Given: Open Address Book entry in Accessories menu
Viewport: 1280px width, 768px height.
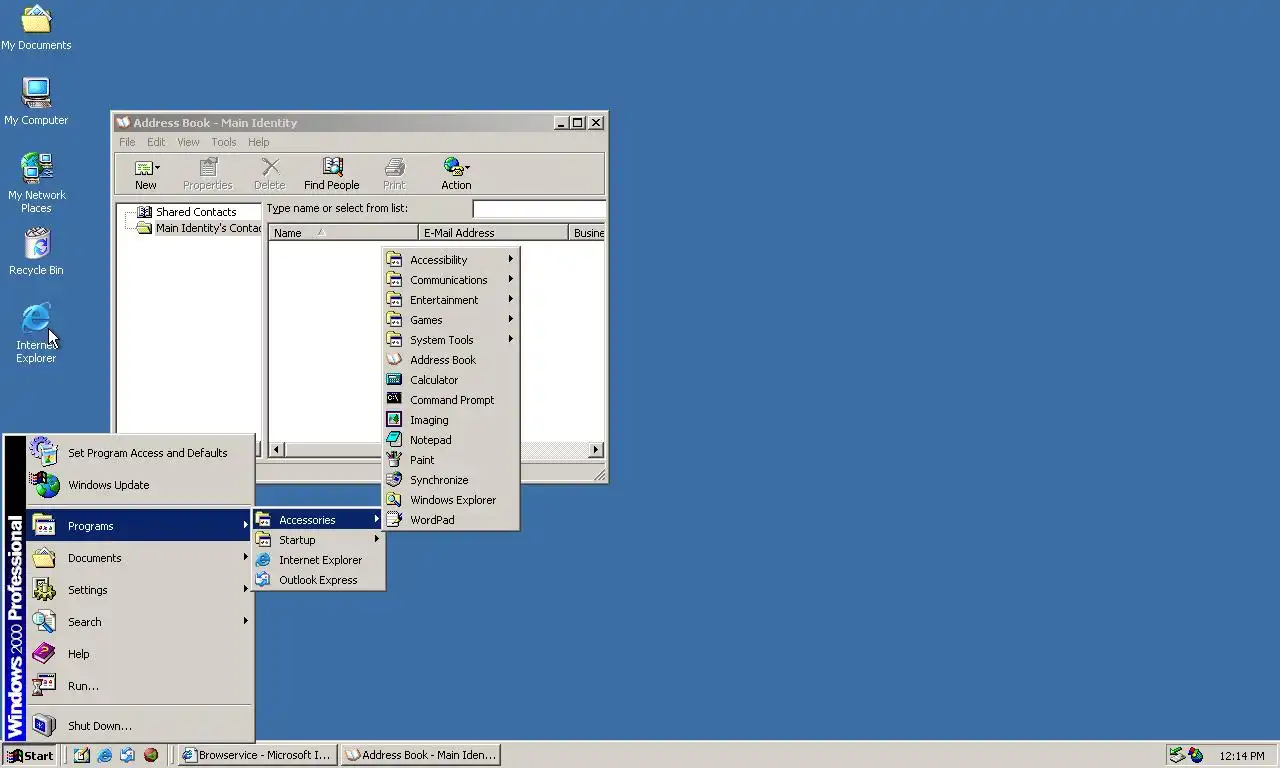Looking at the screenshot, I should point(450,360).
